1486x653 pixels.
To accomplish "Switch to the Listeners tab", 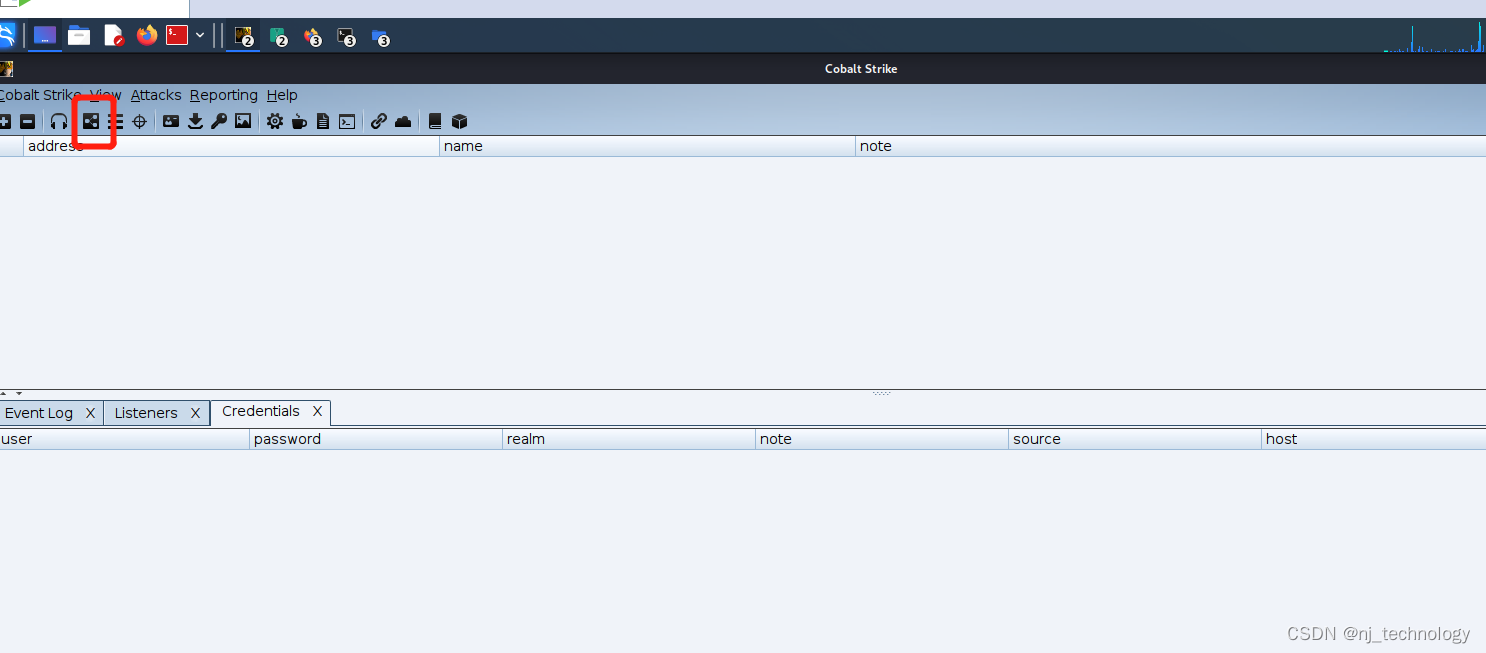I will 146,413.
